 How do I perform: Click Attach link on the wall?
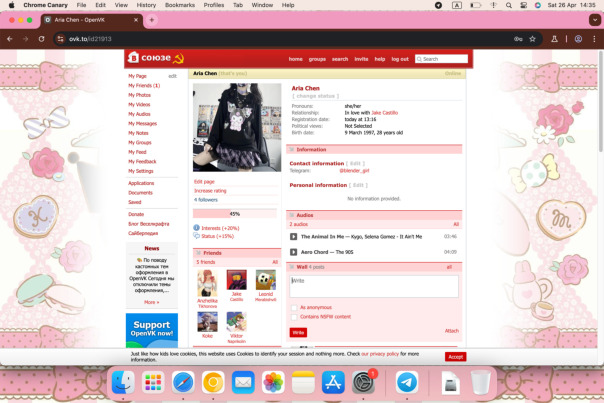pos(452,331)
